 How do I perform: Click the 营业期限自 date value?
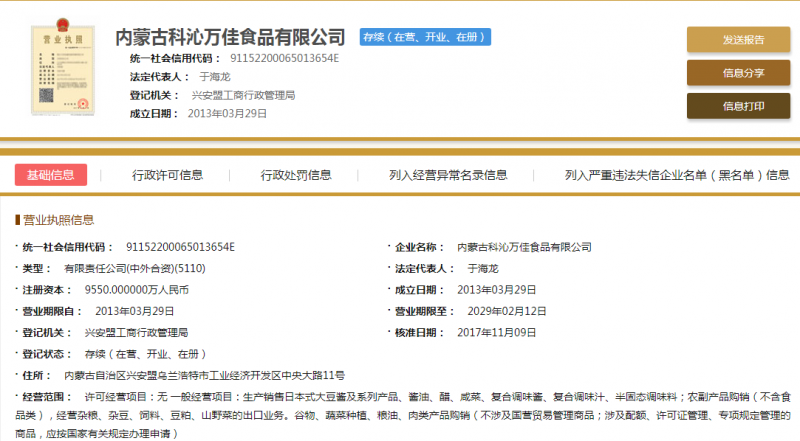pyautogui.click(x=135, y=311)
